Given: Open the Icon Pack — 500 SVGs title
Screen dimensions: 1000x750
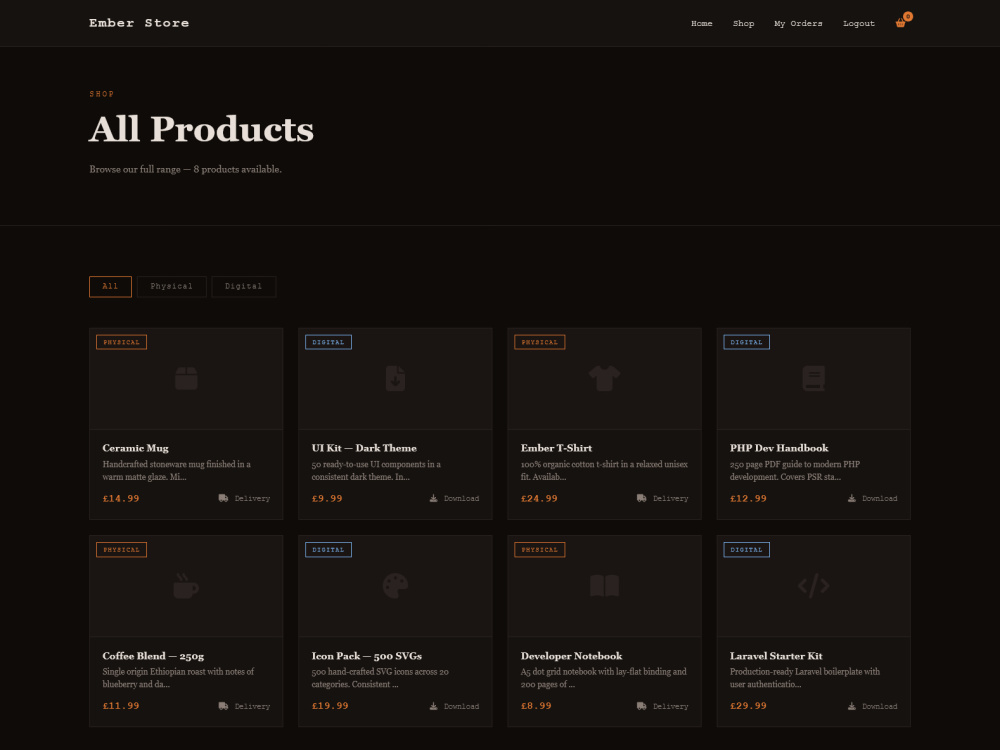Looking at the screenshot, I should [x=367, y=656].
